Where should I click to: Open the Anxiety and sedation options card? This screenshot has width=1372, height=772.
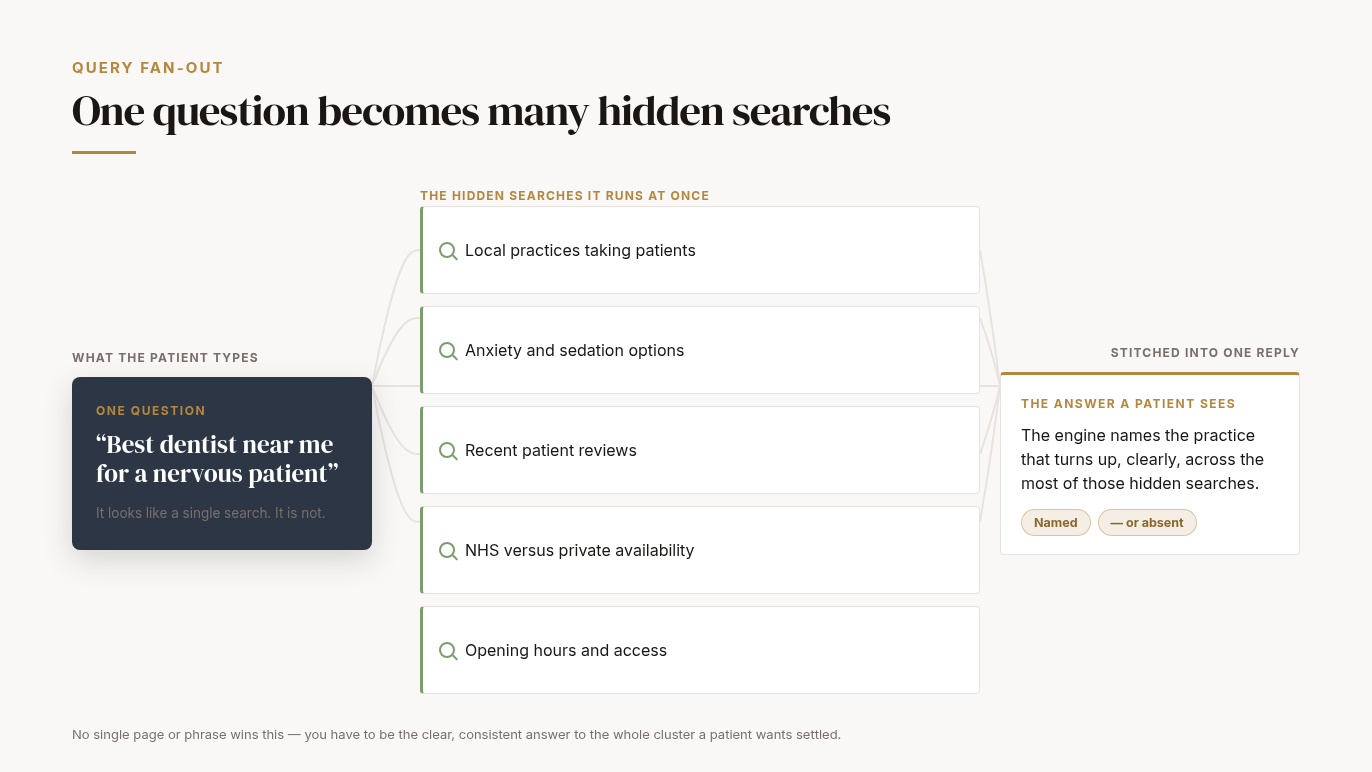pyautogui.click(x=700, y=350)
